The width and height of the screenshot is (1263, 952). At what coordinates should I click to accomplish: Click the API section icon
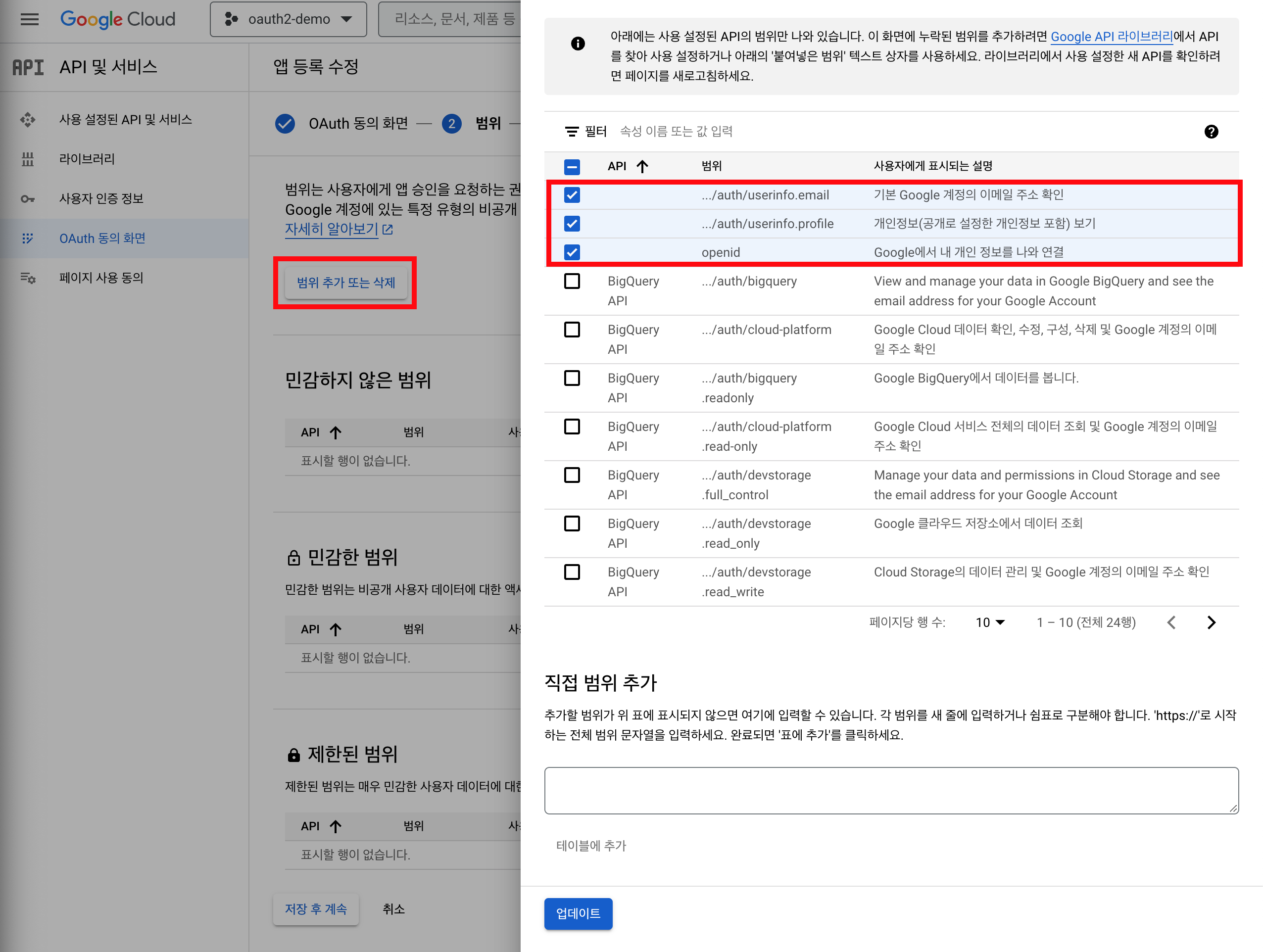tap(28, 67)
